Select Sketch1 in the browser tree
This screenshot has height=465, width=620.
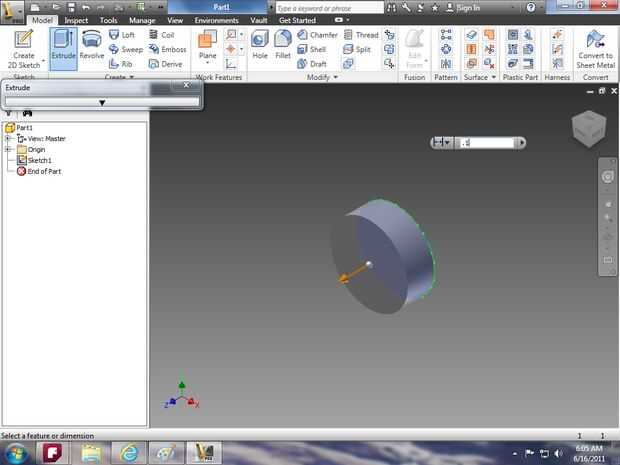click(34, 160)
